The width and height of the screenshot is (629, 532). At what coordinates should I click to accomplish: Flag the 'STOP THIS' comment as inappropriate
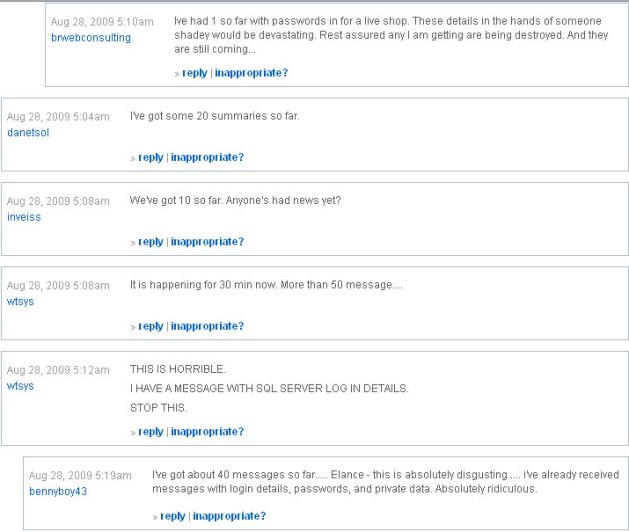click(207, 432)
